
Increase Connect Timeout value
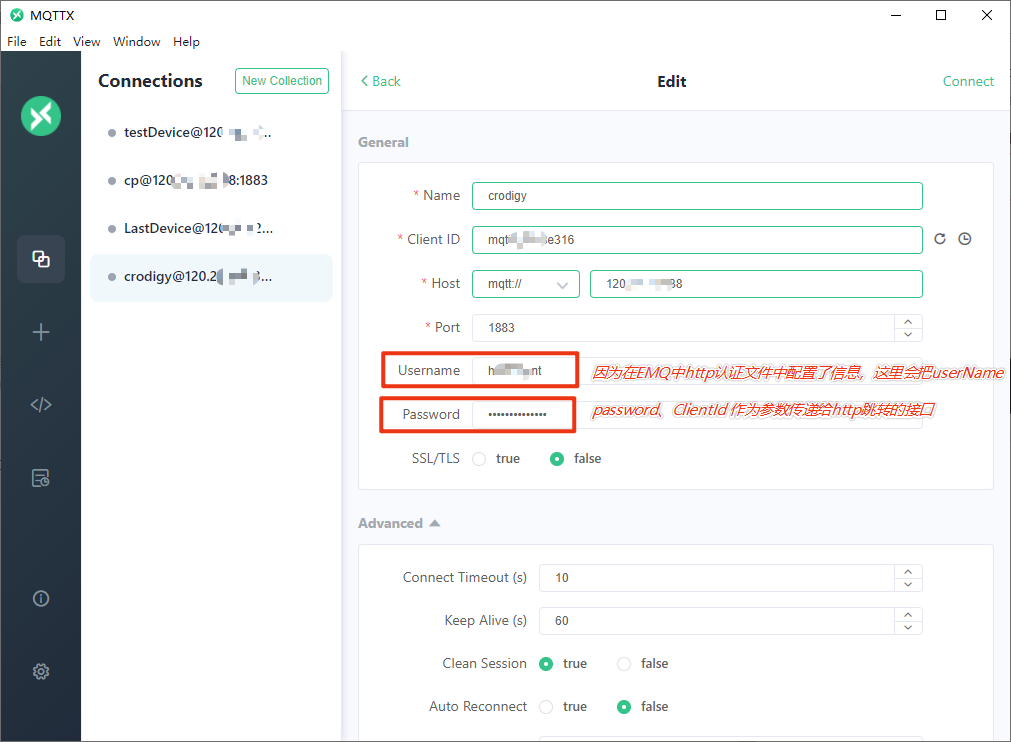(908, 572)
